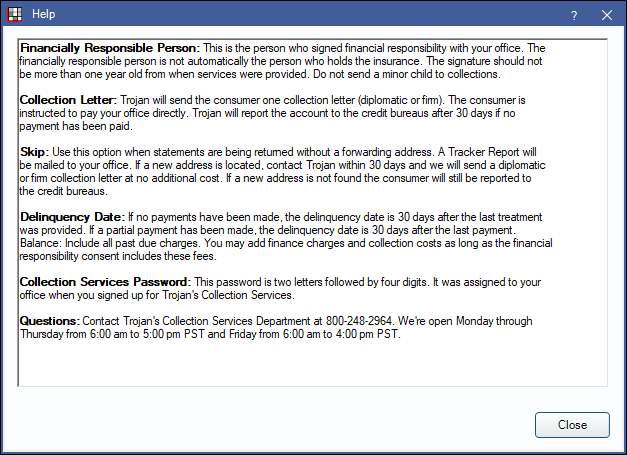Click the application icon in the title bar
Screen dimensions: 627x455
(x=15, y=15)
